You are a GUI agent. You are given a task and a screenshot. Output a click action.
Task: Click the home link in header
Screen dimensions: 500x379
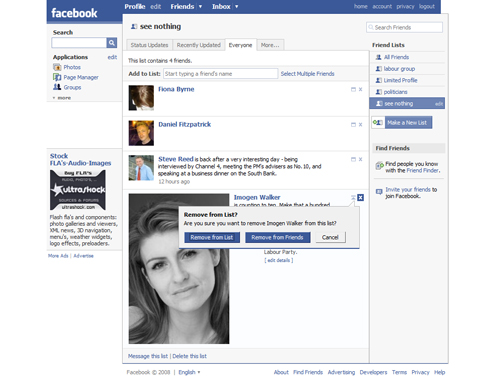(x=361, y=6)
